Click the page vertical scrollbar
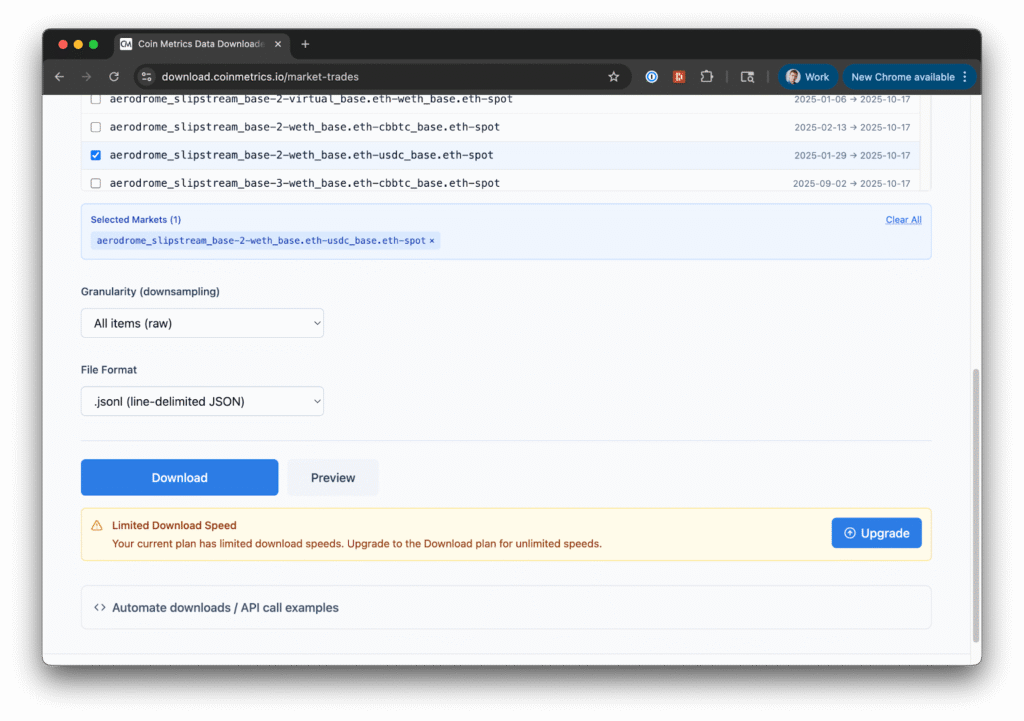 [x=976, y=504]
